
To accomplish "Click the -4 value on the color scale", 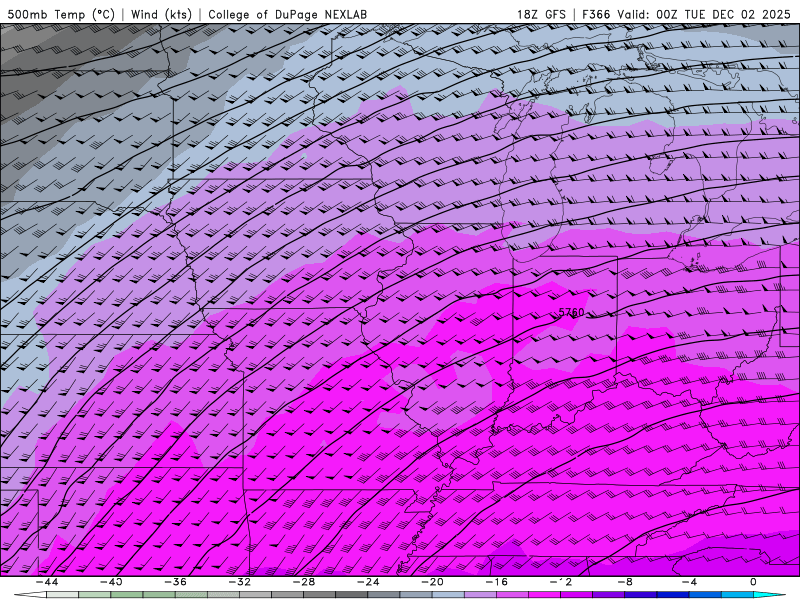I will (x=689, y=582).
